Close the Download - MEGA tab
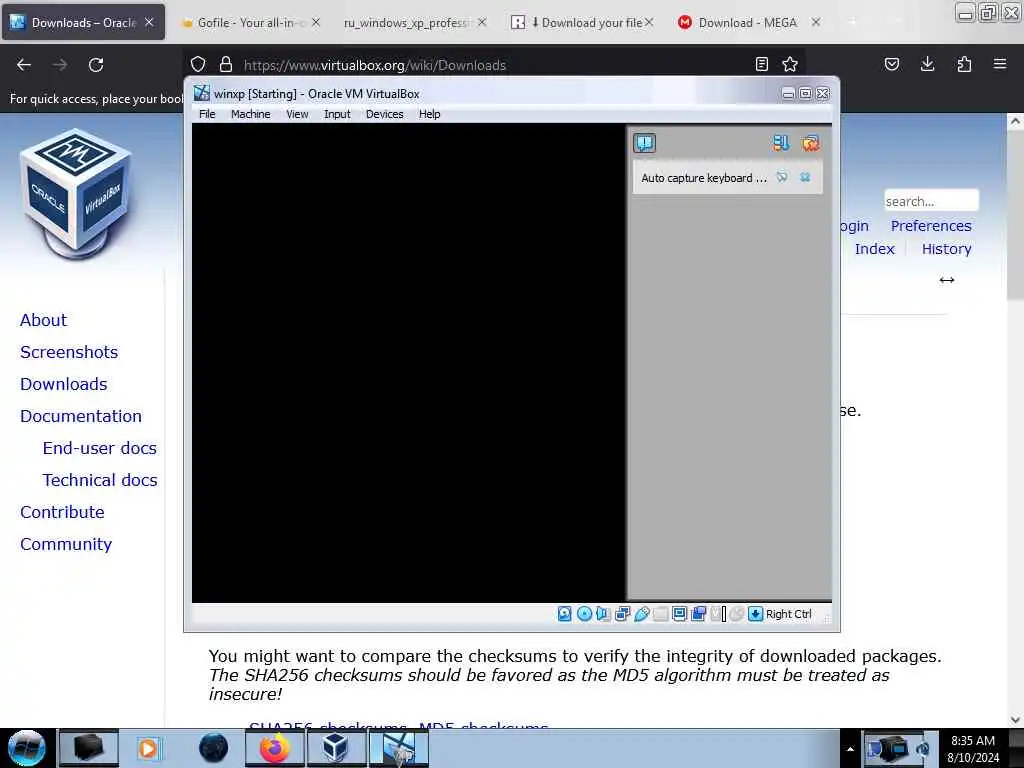Viewport: 1024px width, 768px height. pyautogui.click(x=816, y=22)
